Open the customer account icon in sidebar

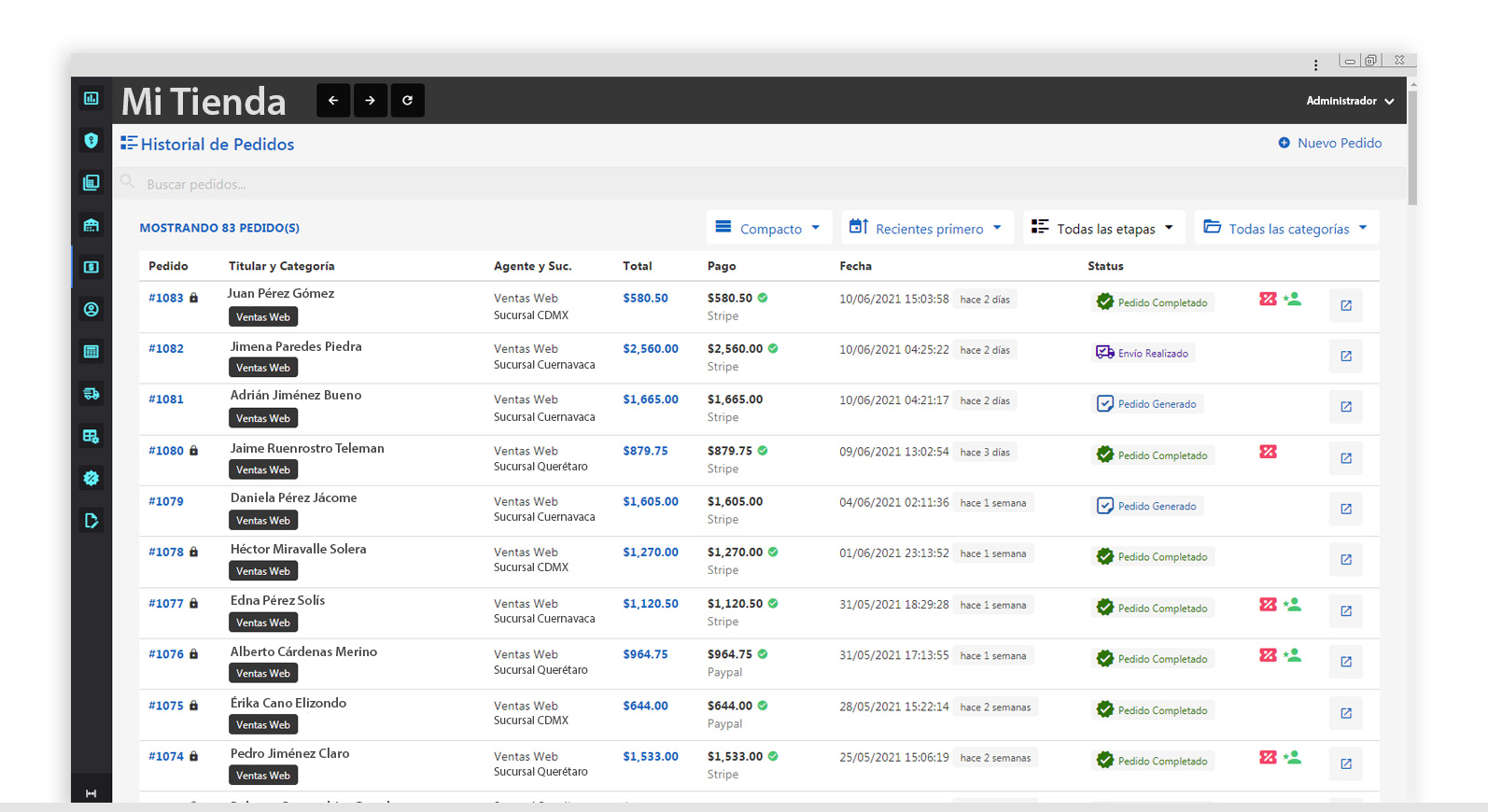pyautogui.click(x=91, y=309)
